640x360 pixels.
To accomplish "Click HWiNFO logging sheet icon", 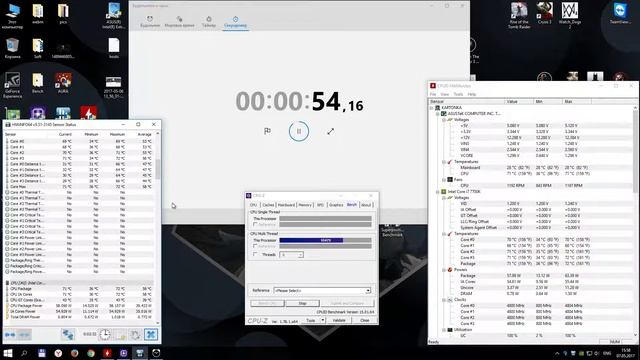I will (x=120, y=335).
